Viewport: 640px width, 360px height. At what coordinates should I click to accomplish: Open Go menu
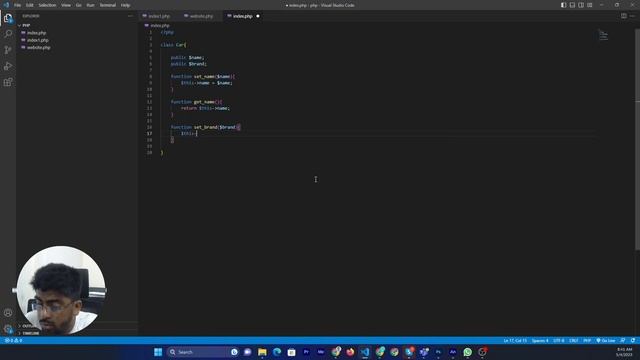coord(78,5)
